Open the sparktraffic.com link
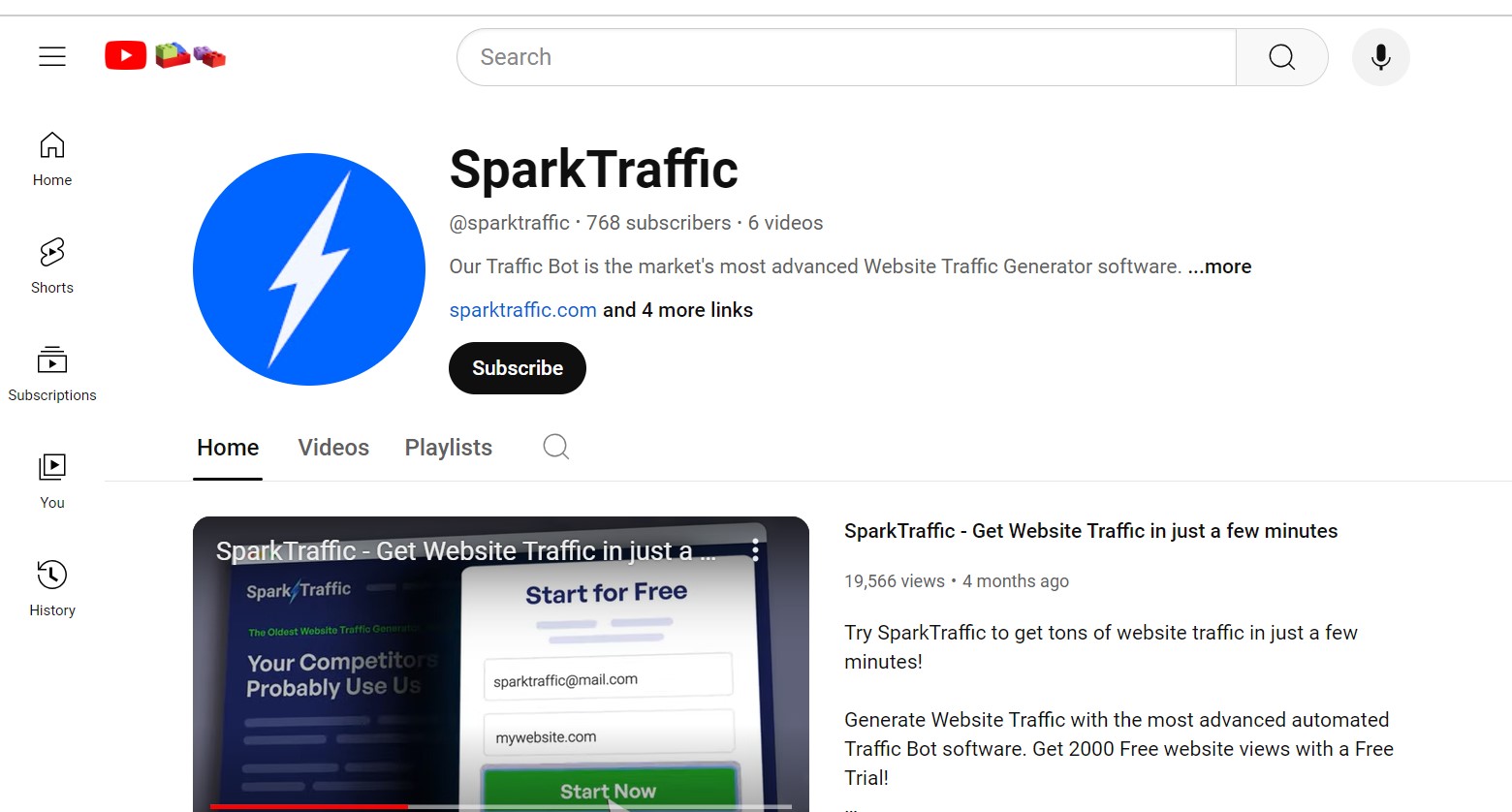This screenshot has width=1512, height=812. click(522, 310)
